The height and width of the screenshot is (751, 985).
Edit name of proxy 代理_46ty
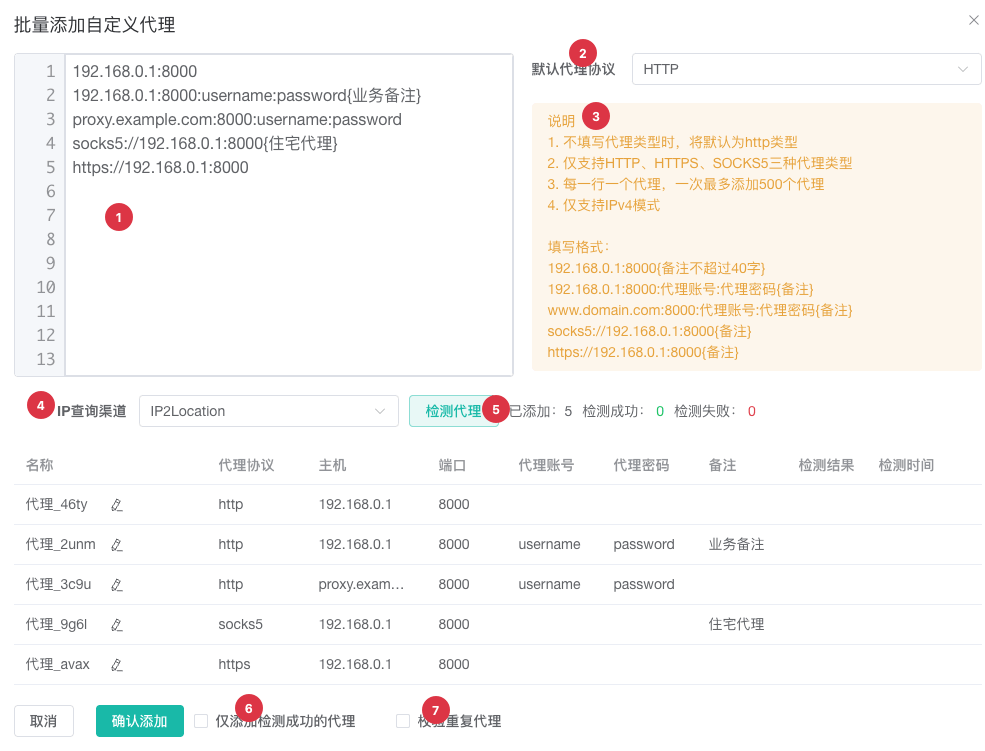(116, 505)
